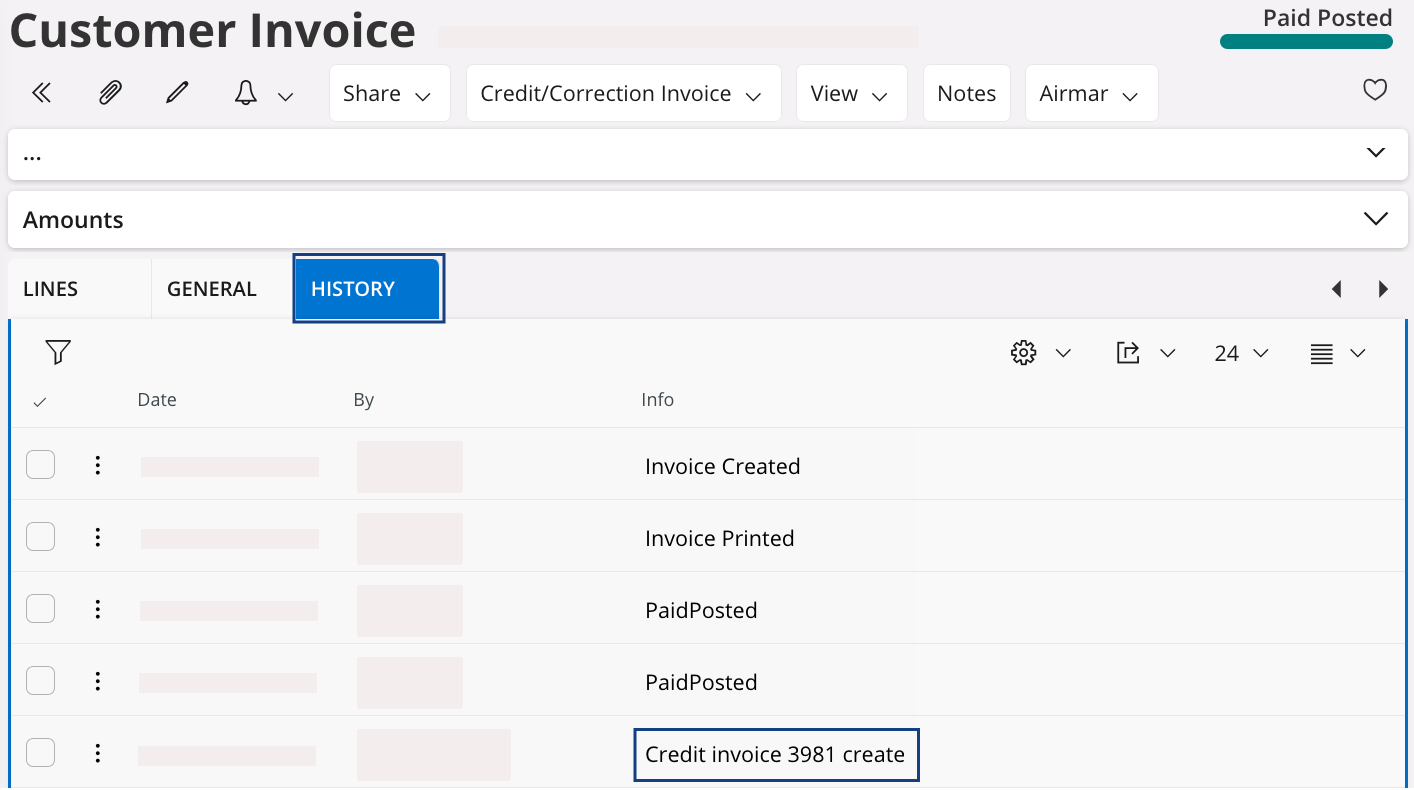Mark invoice as favorite with heart icon
The image size is (1414, 790).
pos(1375,90)
